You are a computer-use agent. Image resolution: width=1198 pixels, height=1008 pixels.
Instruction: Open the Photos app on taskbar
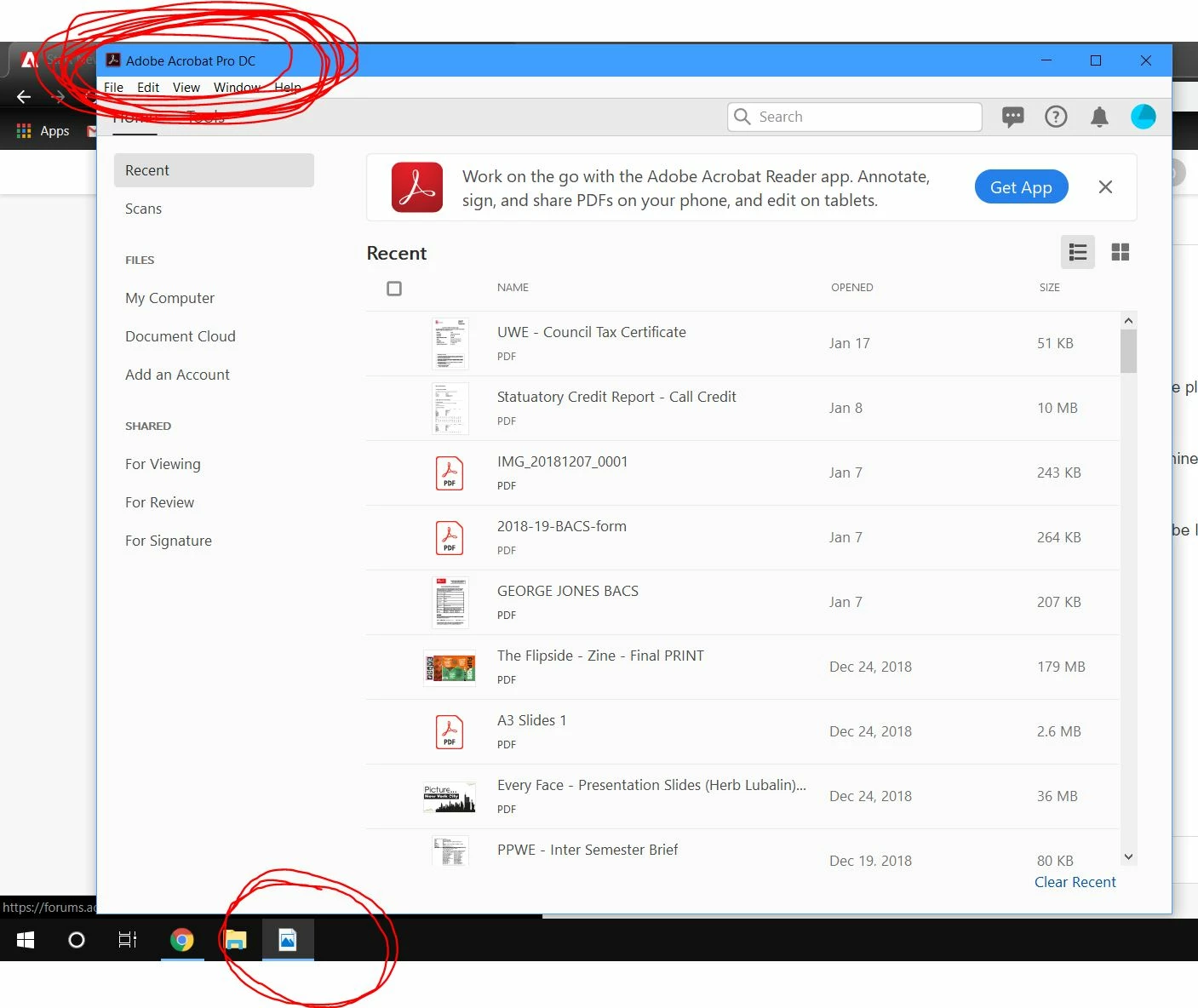point(288,940)
